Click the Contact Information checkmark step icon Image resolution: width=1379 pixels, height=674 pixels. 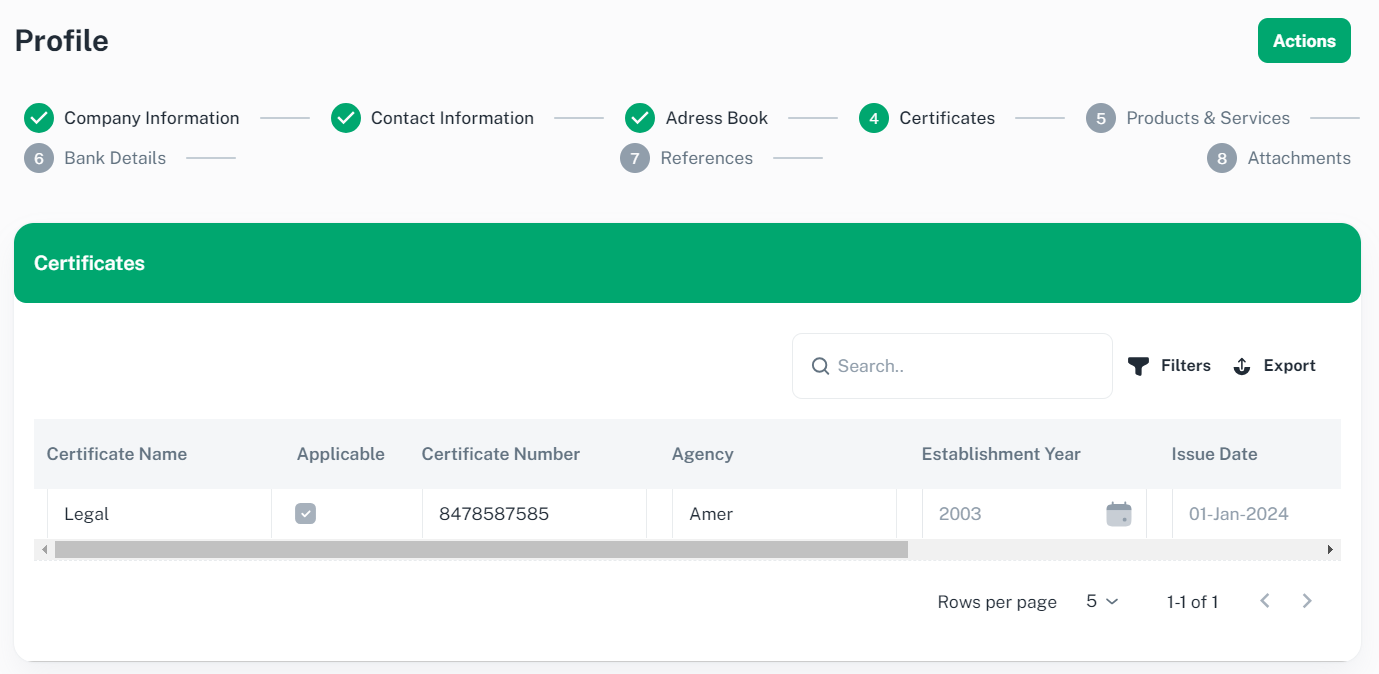pos(346,118)
